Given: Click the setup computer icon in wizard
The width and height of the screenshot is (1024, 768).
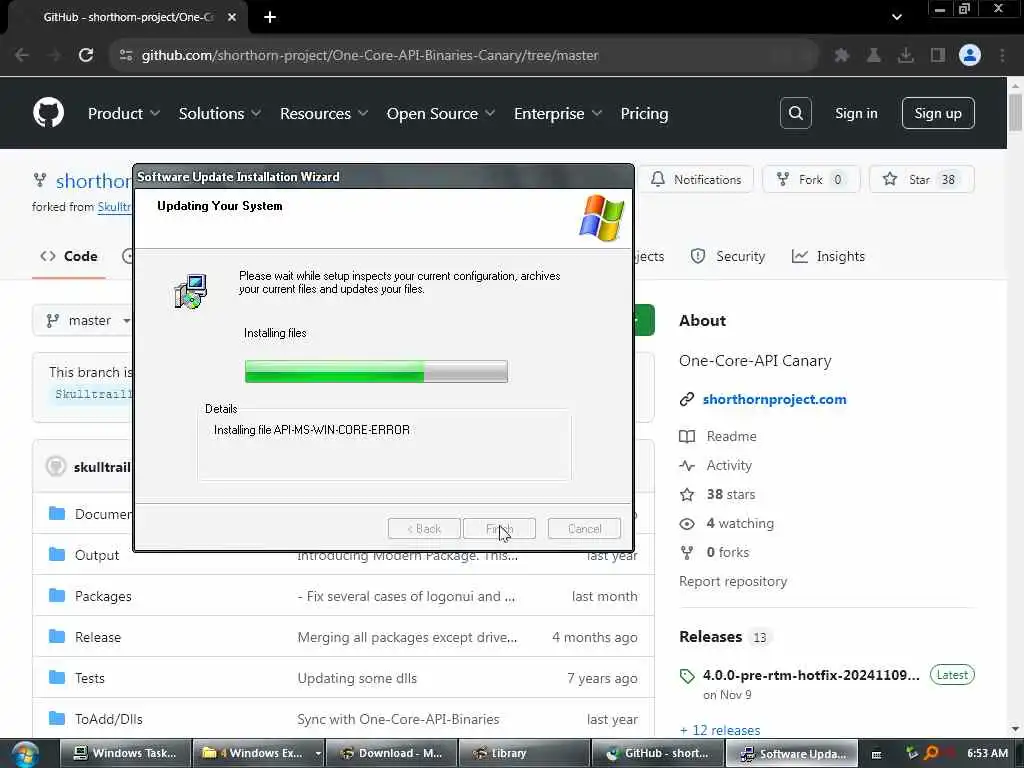Looking at the screenshot, I should click(x=191, y=291).
